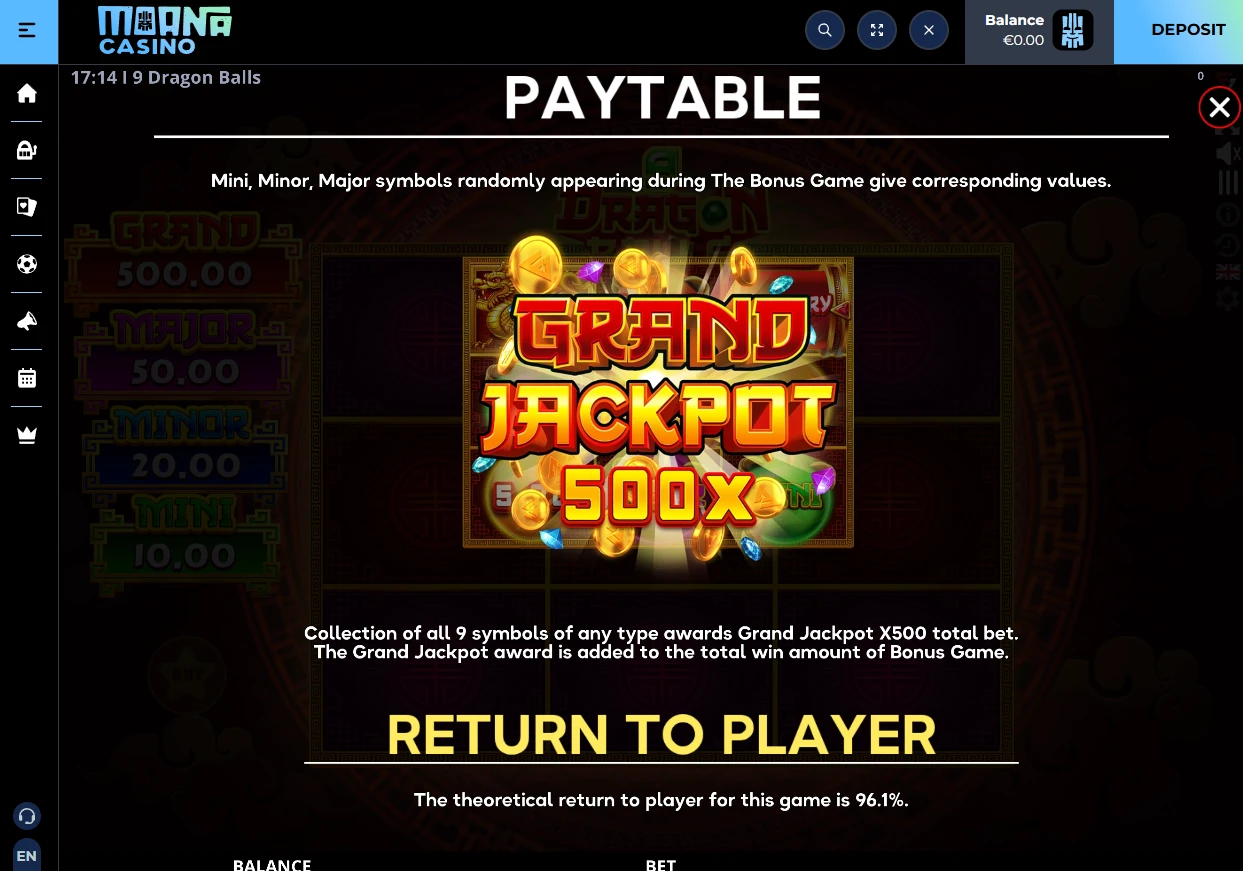Close the game with the header X button

(x=929, y=30)
